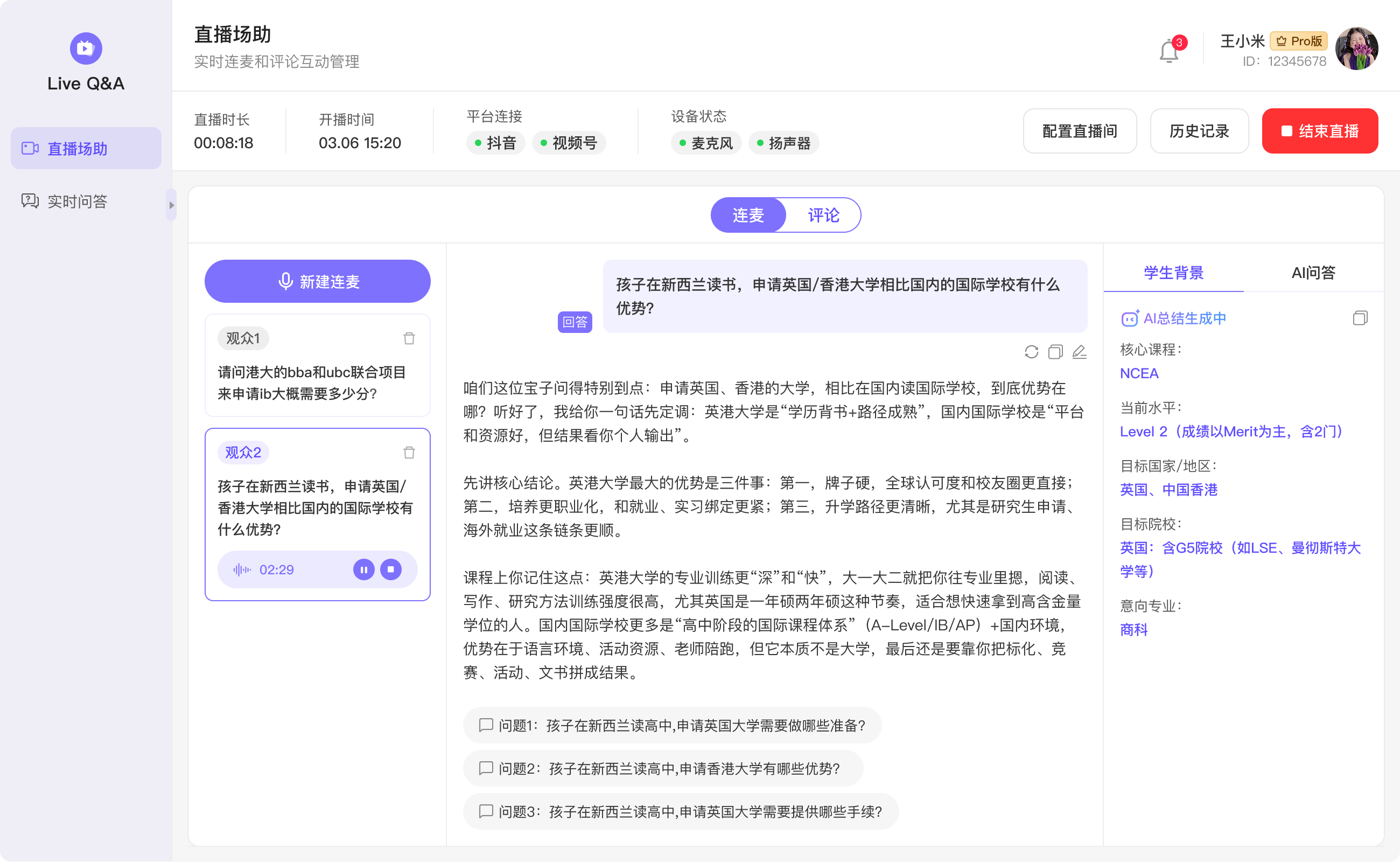1400x862 pixels.
Task: Regenerate the AI answer
Action: point(1031,352)
